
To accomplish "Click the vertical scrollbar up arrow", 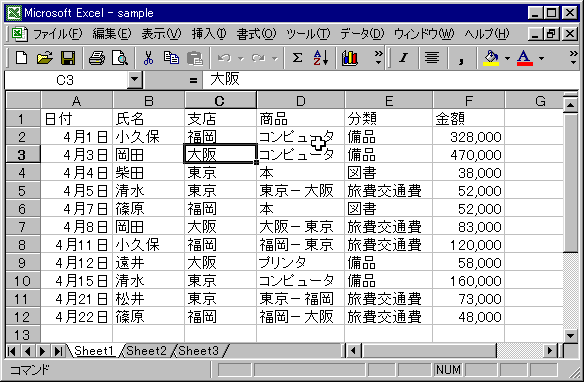I will click(571, 105).
